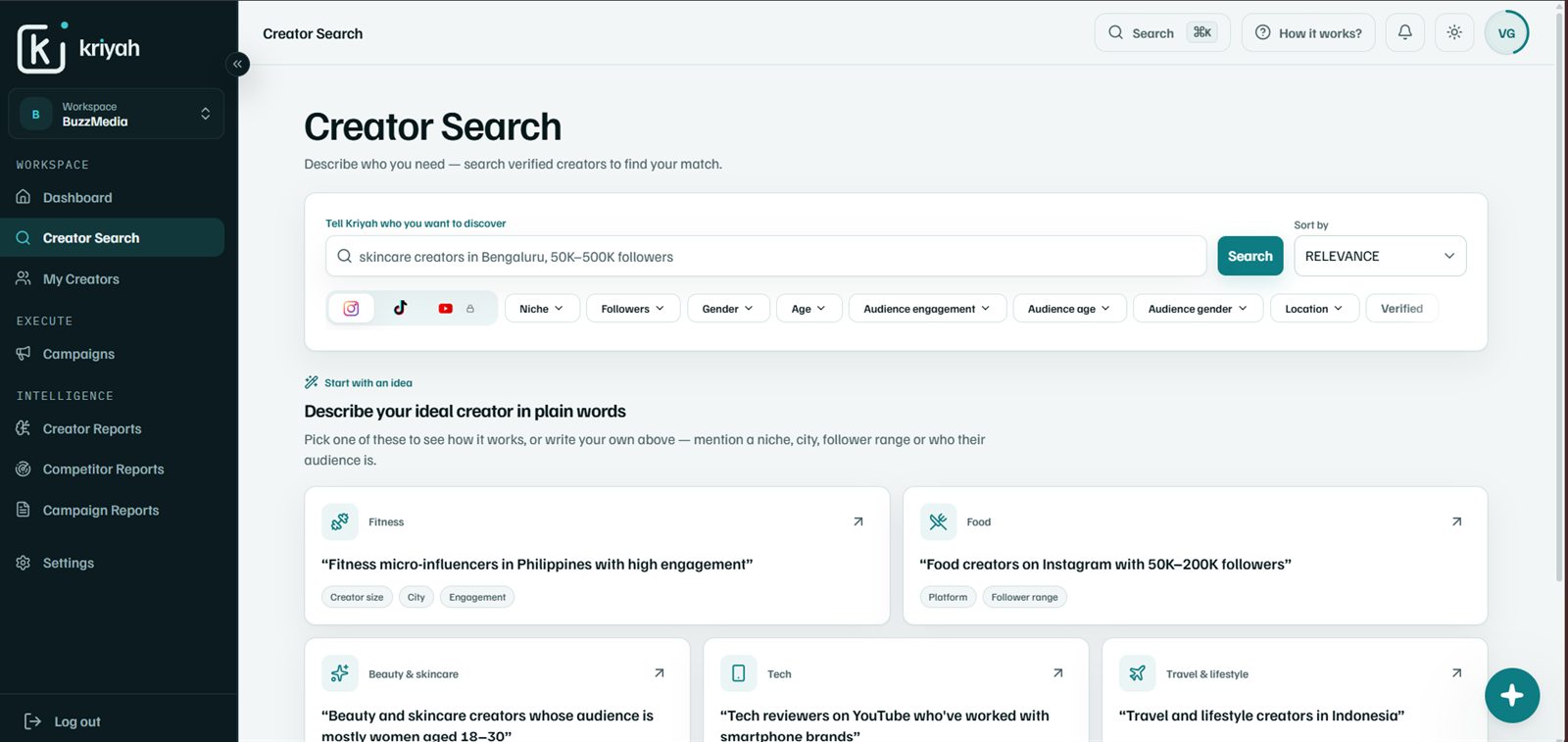The image size is (1568, 742).
Task: Focus the creator description search field
Action: (x=765, y=256)
